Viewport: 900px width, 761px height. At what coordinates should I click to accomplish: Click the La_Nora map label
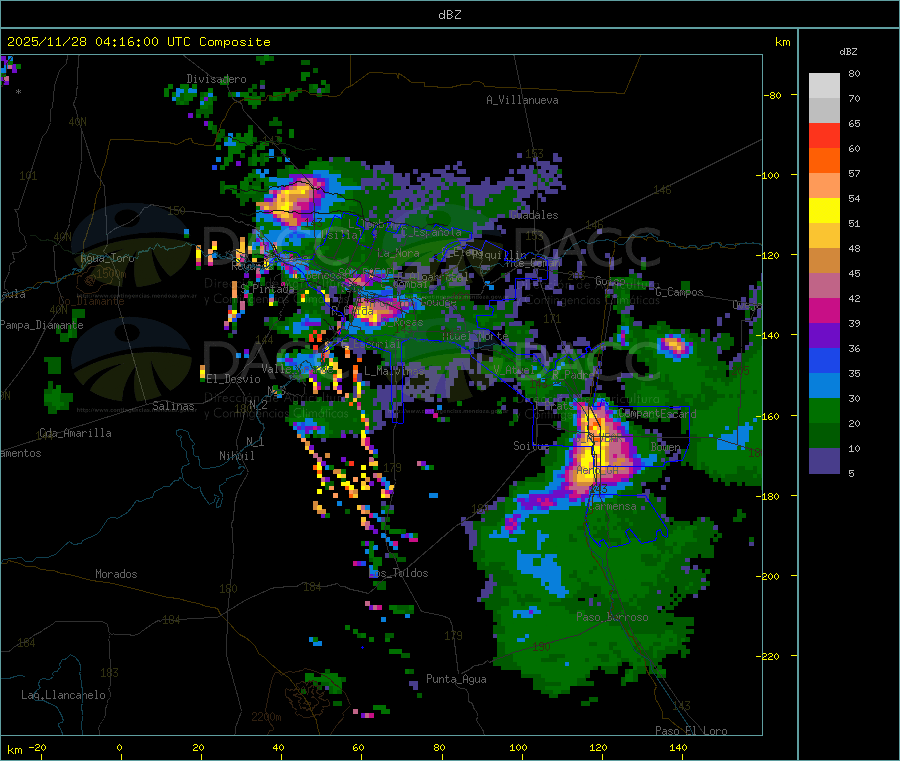click(x=398, y=253)
